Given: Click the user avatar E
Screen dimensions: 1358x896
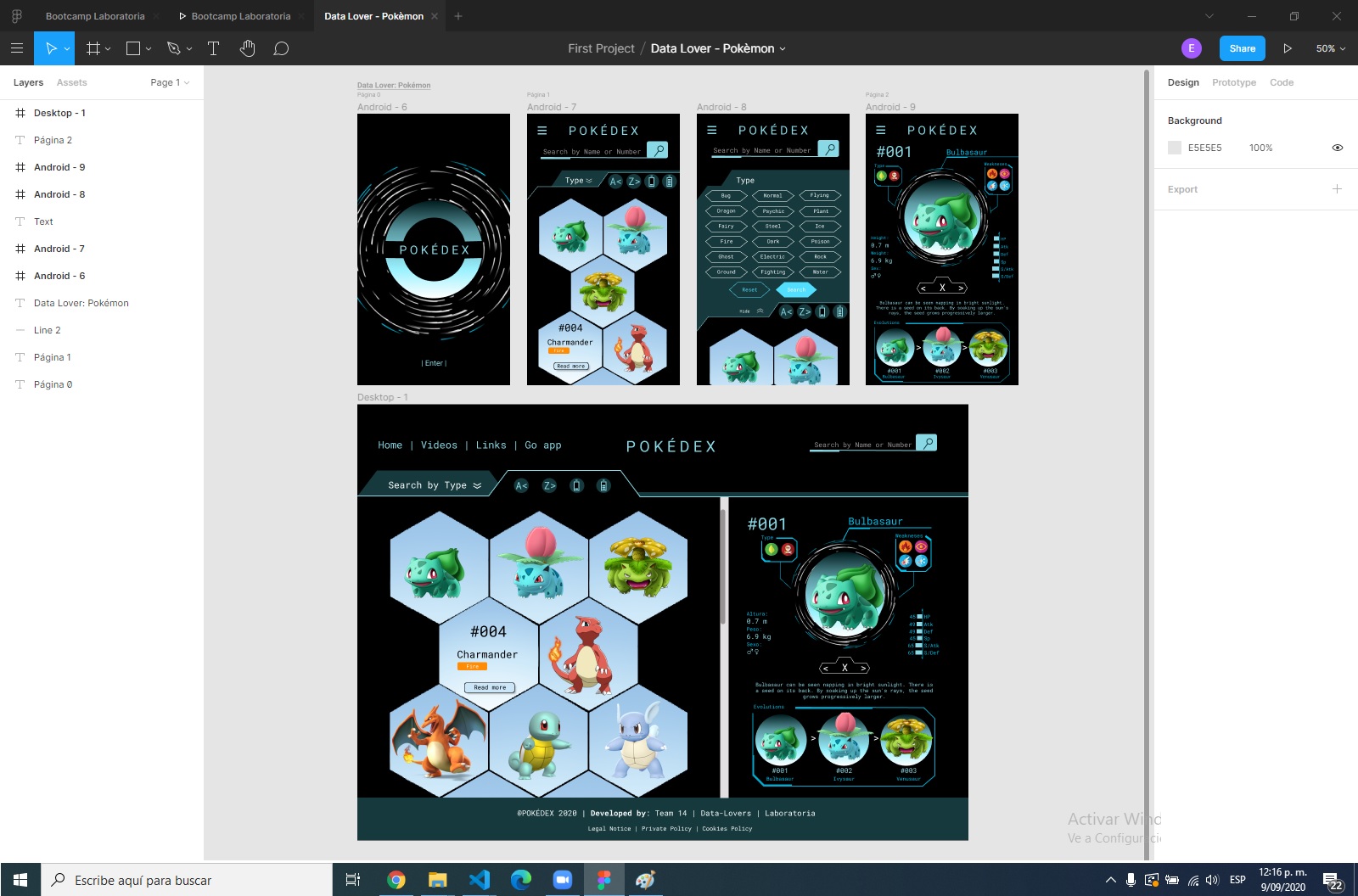Looking at the screenshot, I should [1192, 48].
